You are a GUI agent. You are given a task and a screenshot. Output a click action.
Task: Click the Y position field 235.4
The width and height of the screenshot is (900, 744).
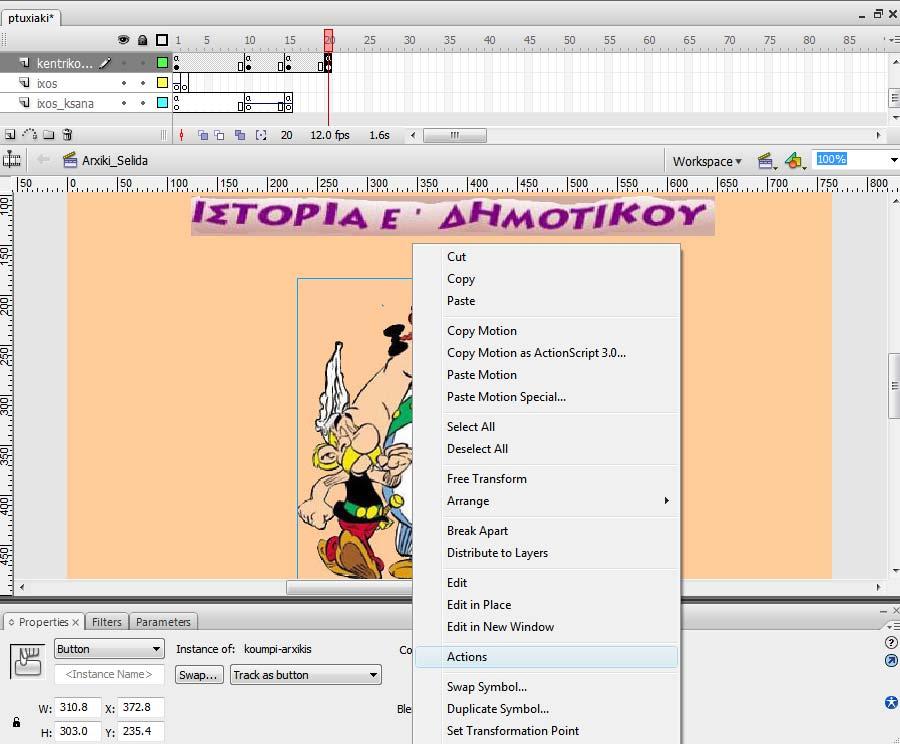141,731
